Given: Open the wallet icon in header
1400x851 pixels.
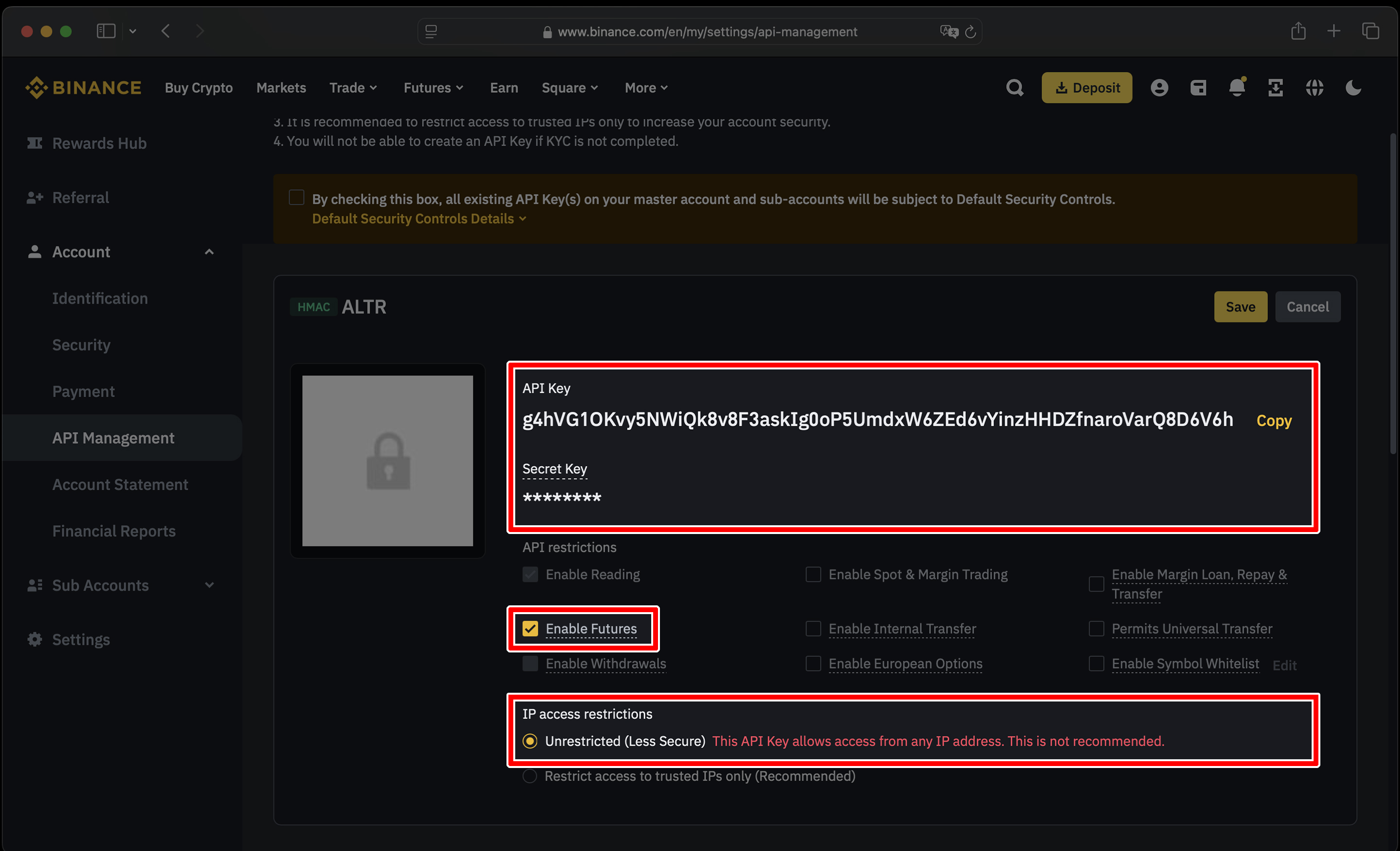Looking at the screenshot, I should tap(1198, 87).
